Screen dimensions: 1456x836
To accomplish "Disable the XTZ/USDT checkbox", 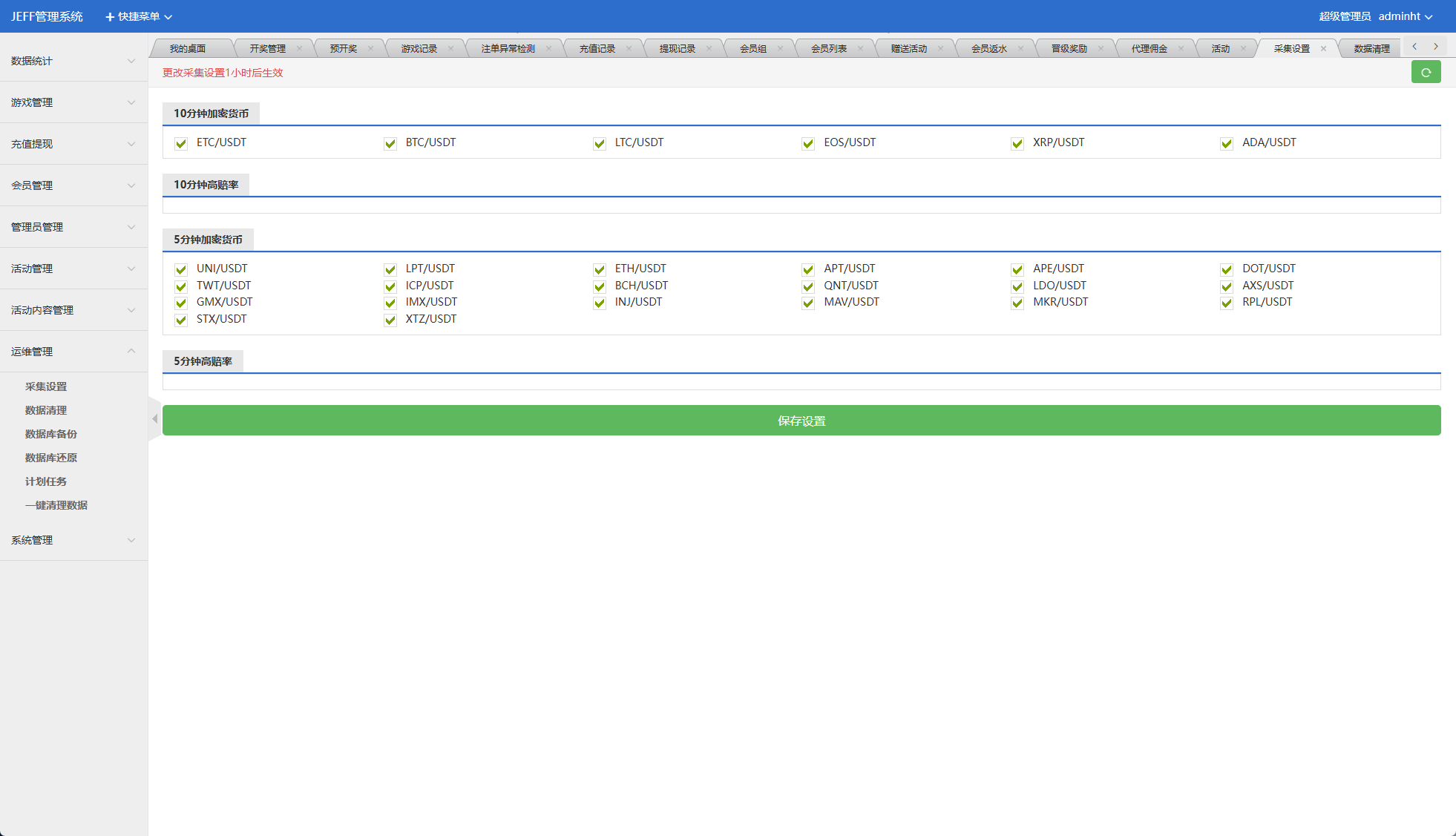I will point(390,320).
